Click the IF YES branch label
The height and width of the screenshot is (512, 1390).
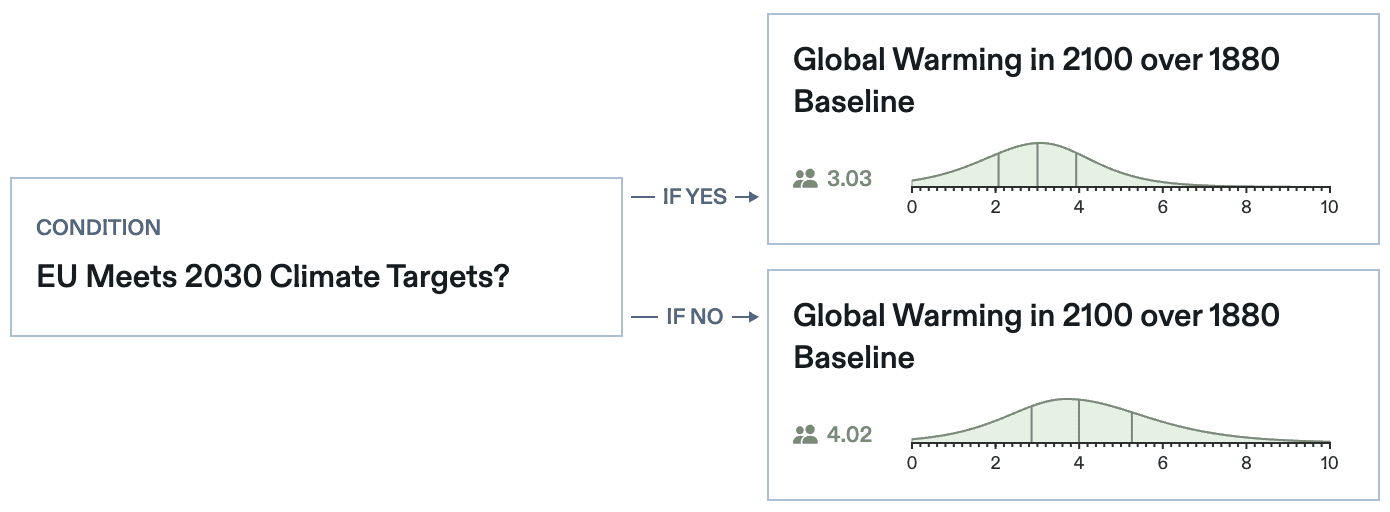(694, 197)
